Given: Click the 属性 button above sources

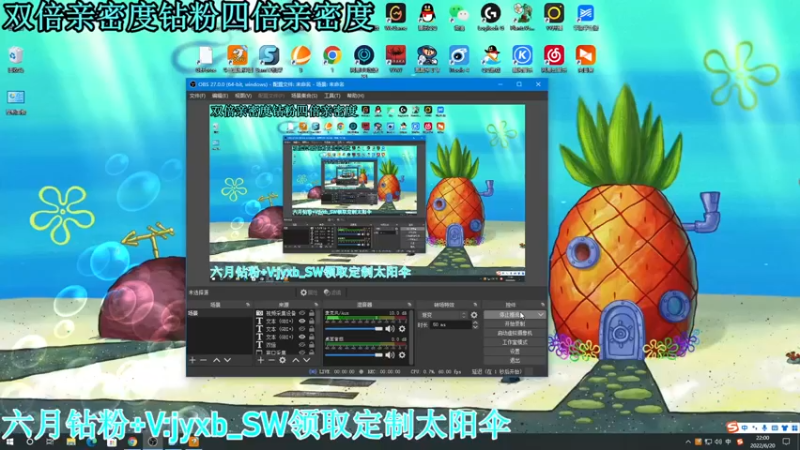Looking at the screenshot, I should click(309, 292).
